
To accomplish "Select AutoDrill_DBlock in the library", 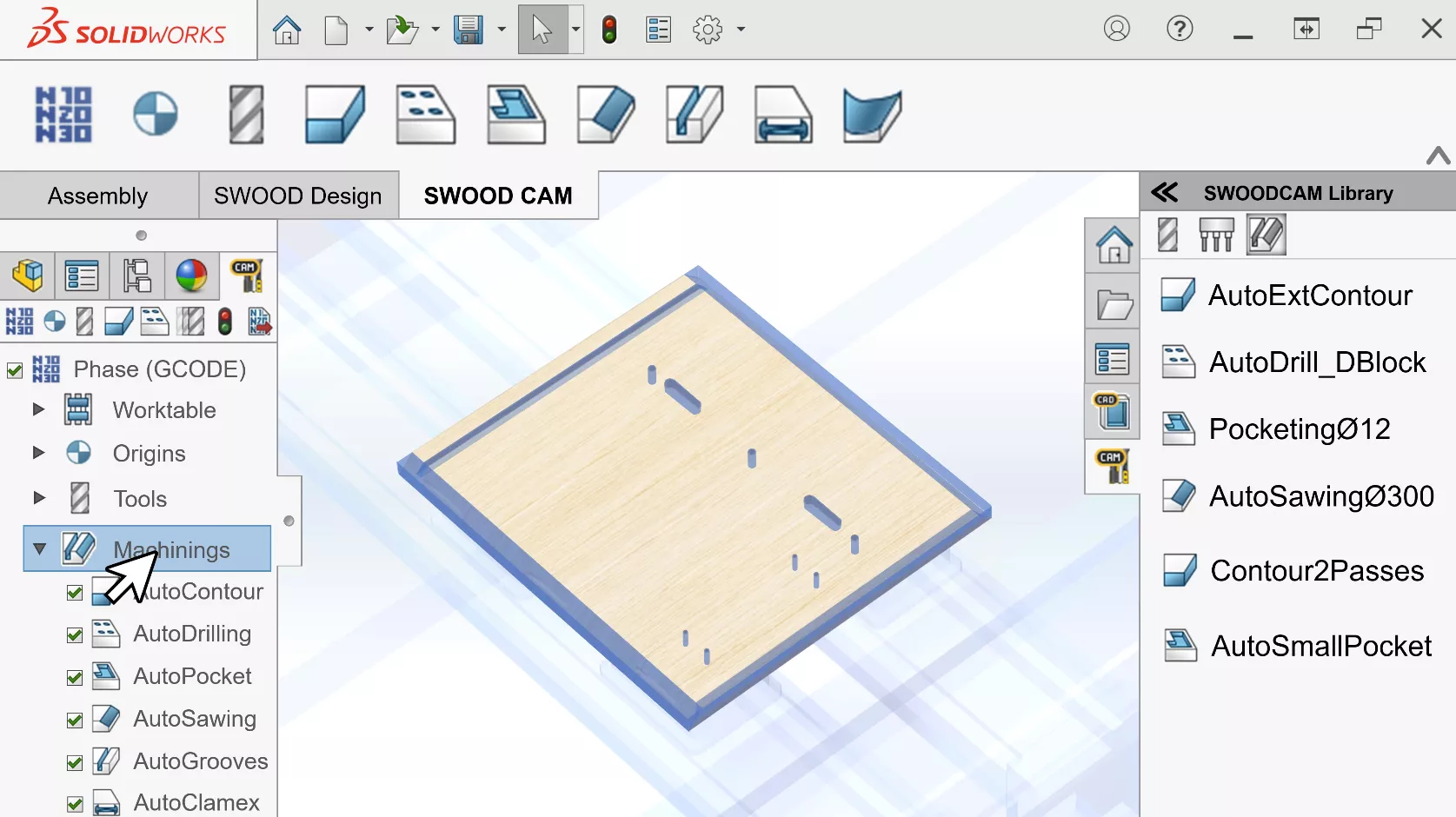I will pyautogui.click(x=1293, y=362).
